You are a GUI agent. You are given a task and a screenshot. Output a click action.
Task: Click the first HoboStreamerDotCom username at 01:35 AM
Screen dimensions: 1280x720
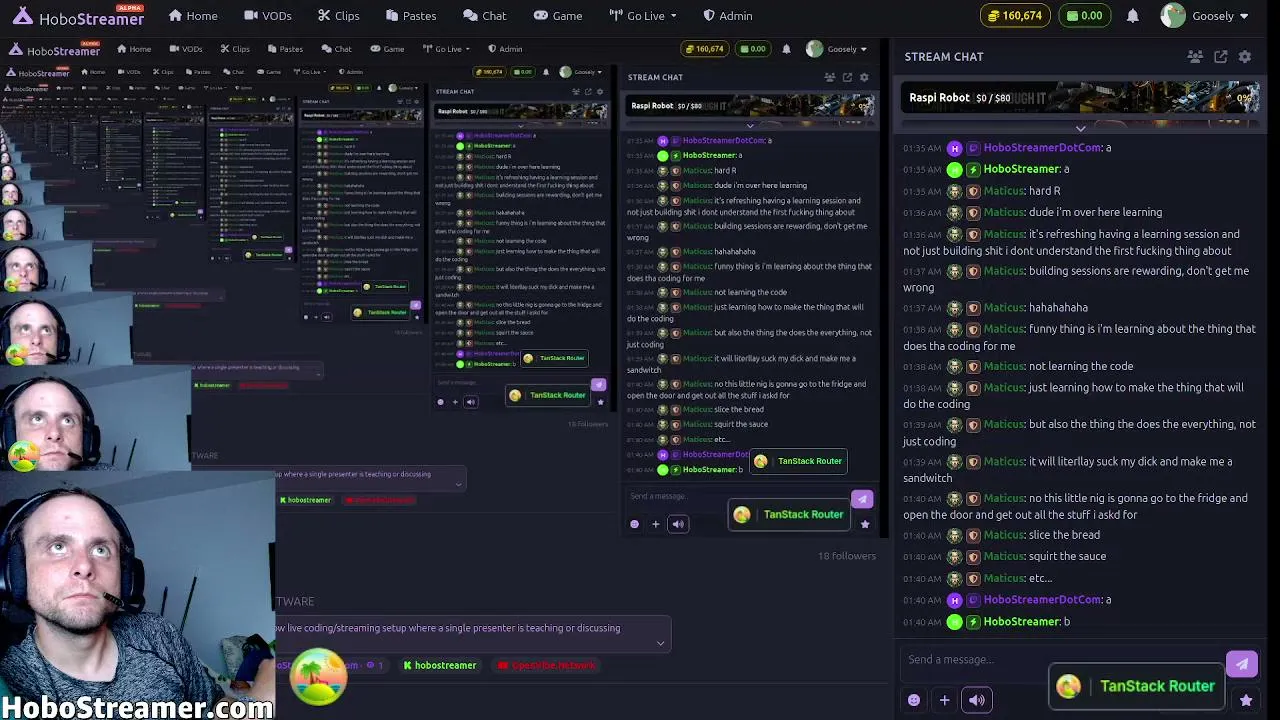[x=1043, y=148]
